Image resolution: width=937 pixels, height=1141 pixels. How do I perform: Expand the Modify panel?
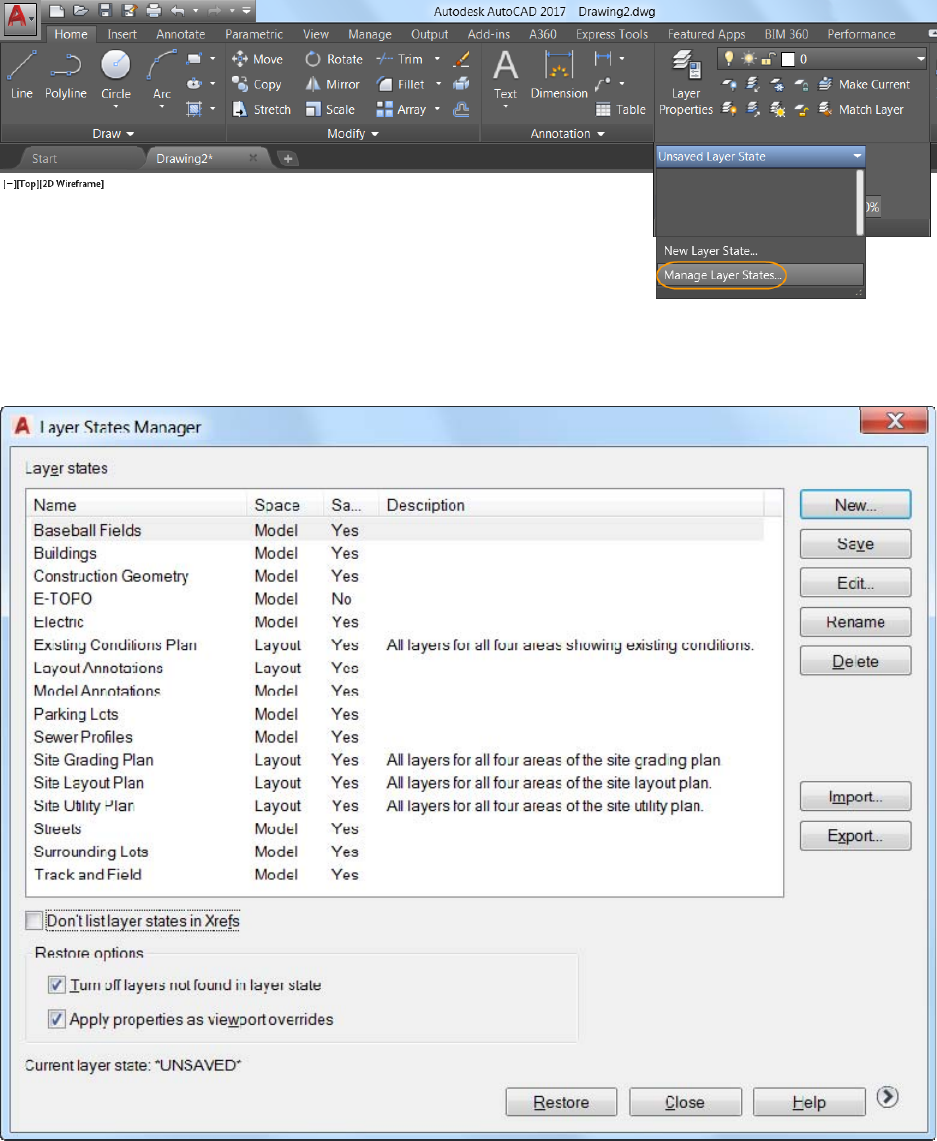pyautogui.click(x=353, y=133)
